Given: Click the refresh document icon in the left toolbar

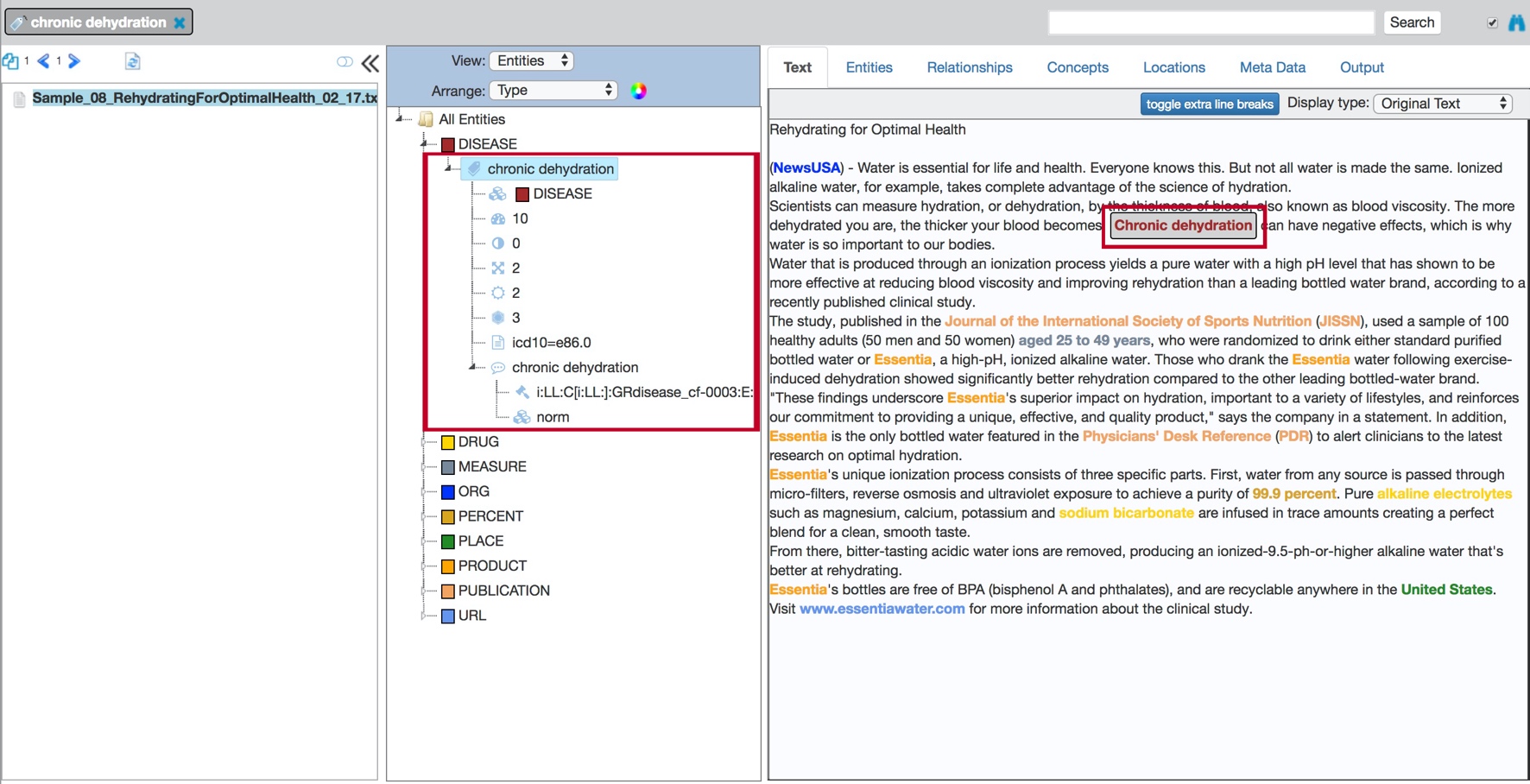Looking at the screenshot, I should pos(132,61).
